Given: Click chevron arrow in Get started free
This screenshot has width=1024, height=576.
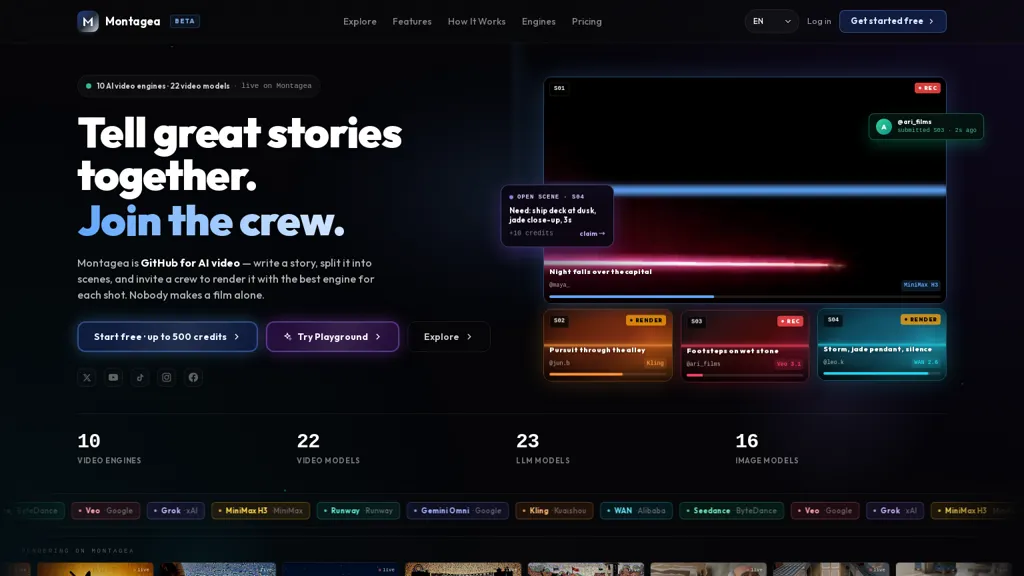Looking at the screenshot, I should 931,22.
